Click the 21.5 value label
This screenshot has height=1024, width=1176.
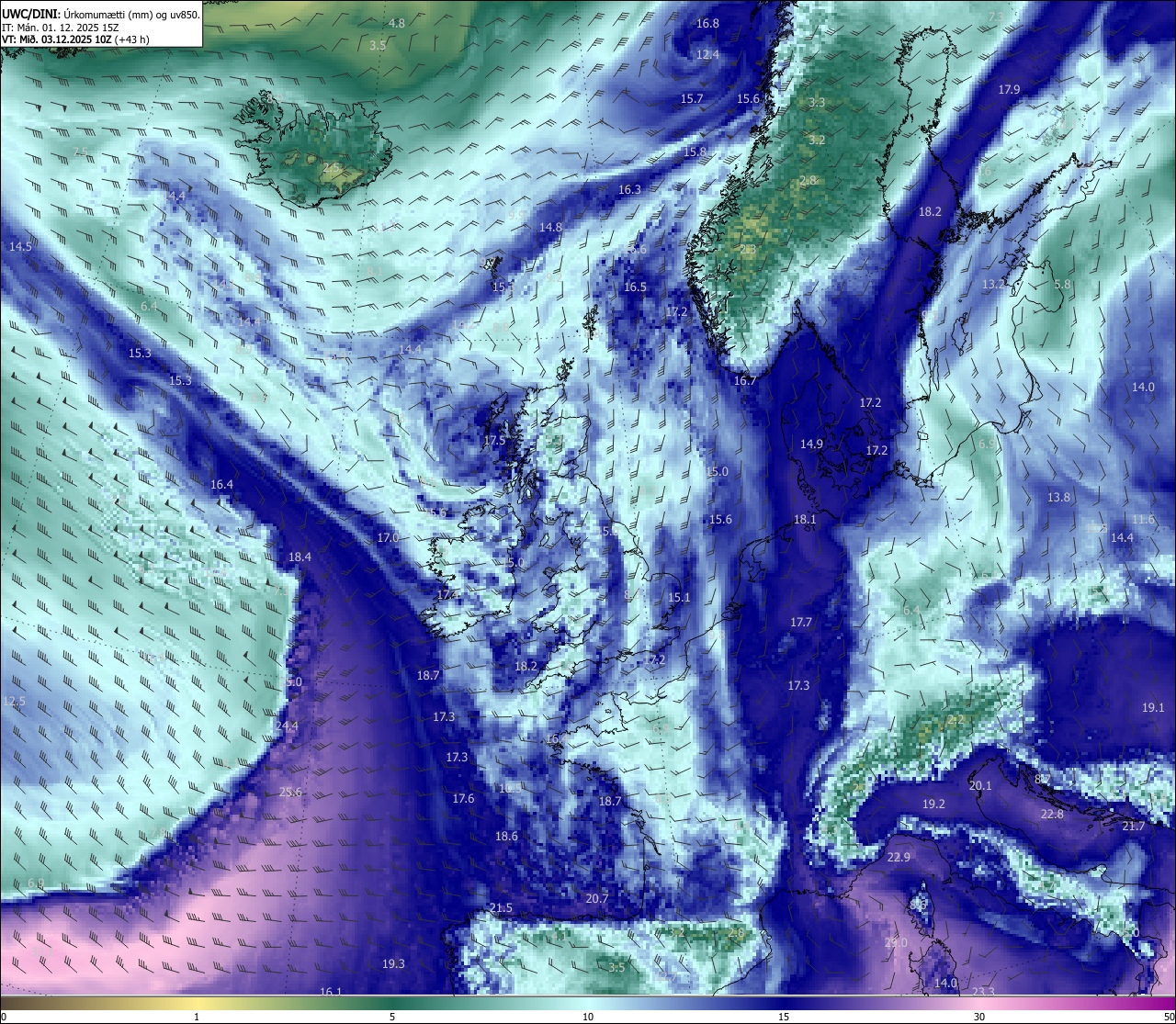[501, 908]
